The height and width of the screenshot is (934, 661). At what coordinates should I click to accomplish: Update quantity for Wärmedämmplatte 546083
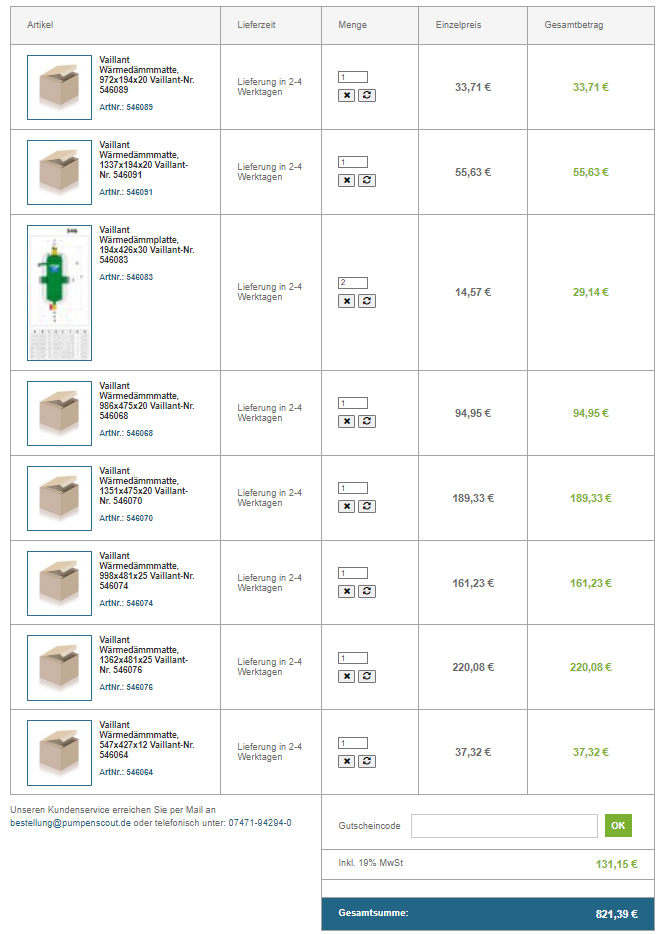pos(367,300)
